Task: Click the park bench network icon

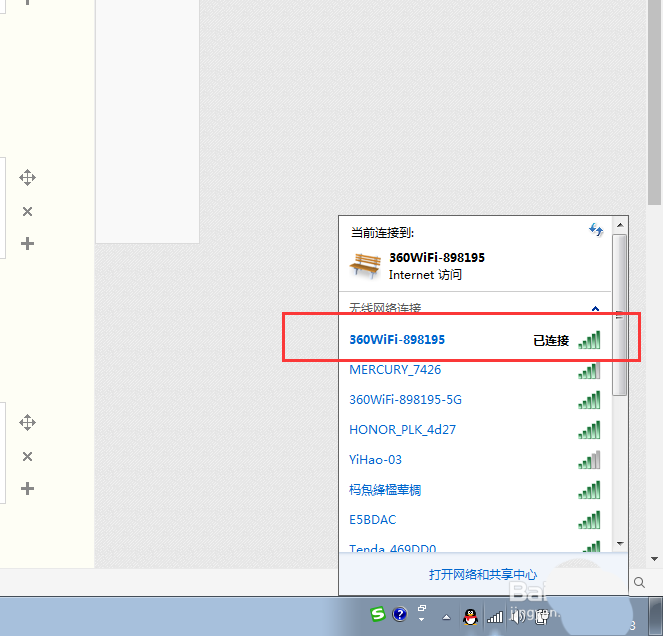Action: pyautogui.click(x=365, y=266)
